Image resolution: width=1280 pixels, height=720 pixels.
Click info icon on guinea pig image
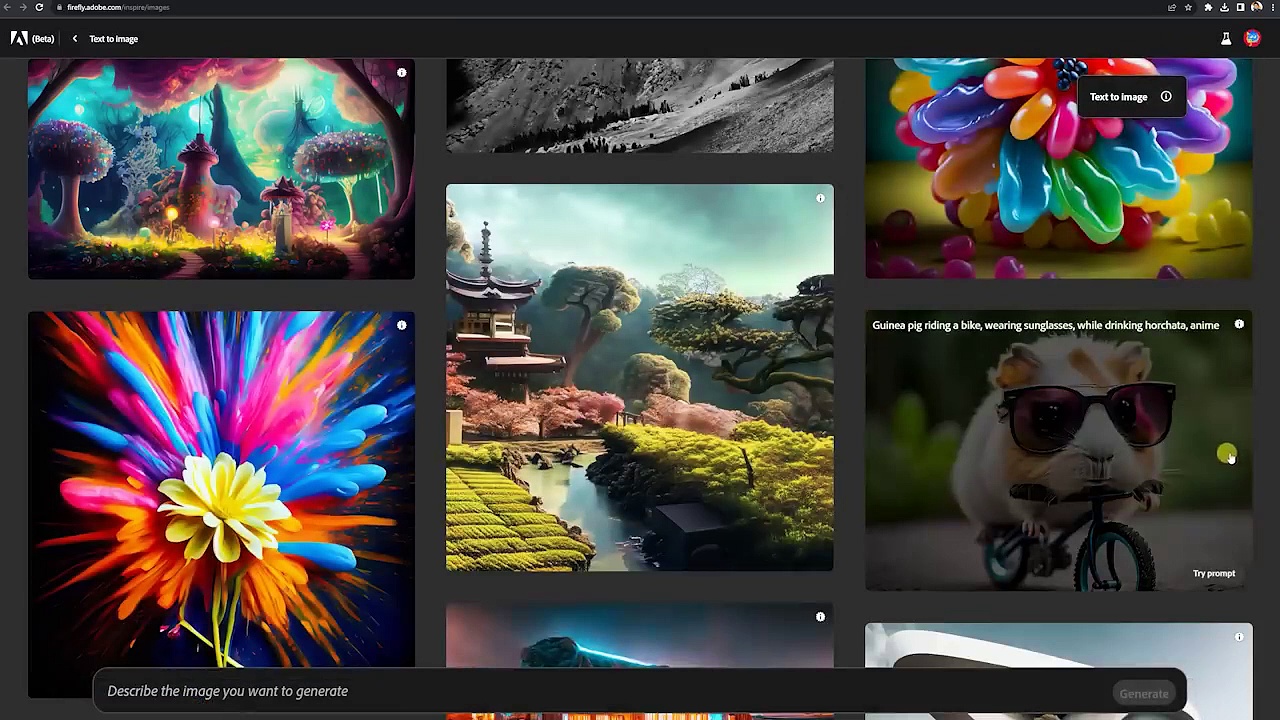pos(1239,325)
